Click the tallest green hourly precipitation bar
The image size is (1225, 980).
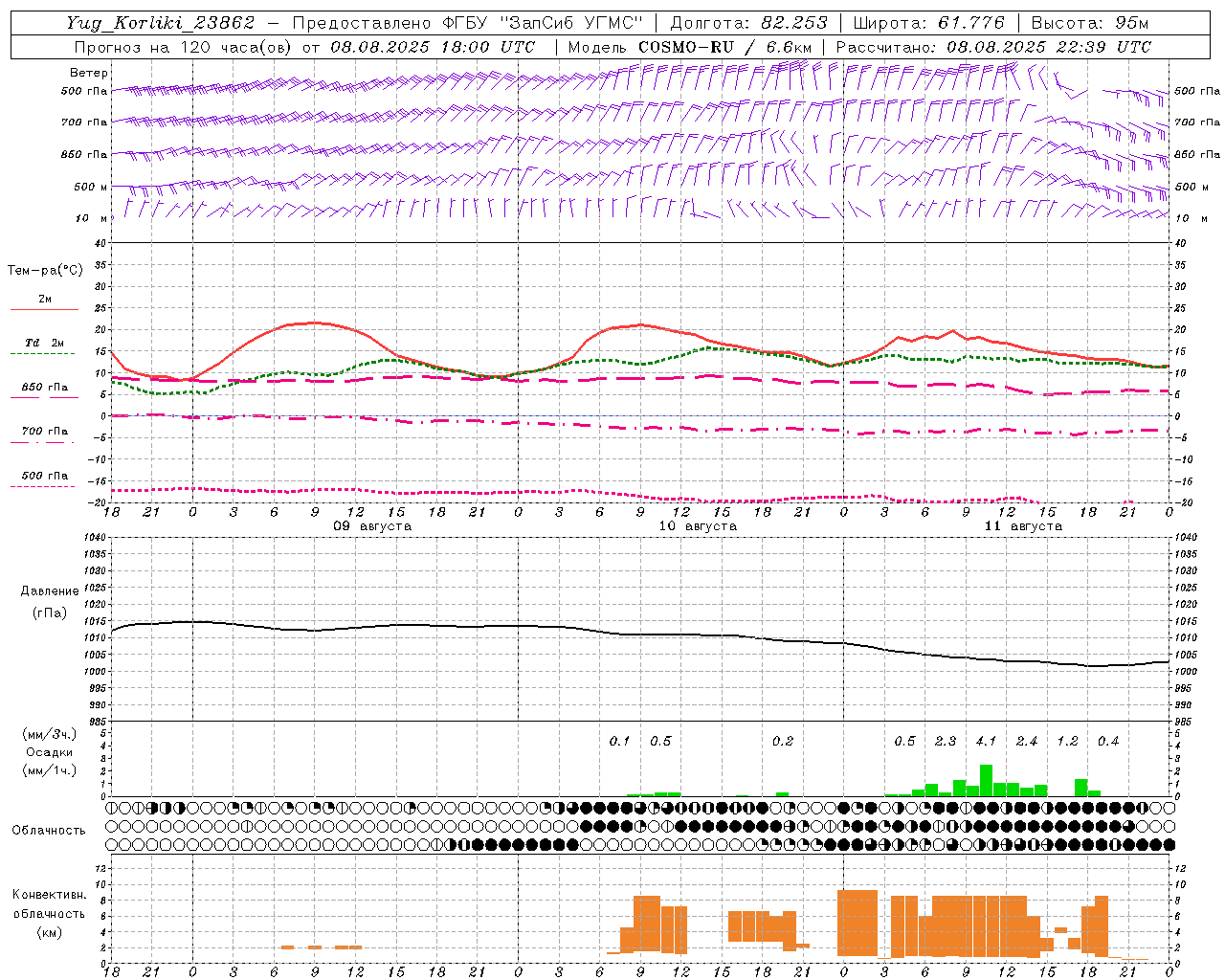(x=986, y=780)
